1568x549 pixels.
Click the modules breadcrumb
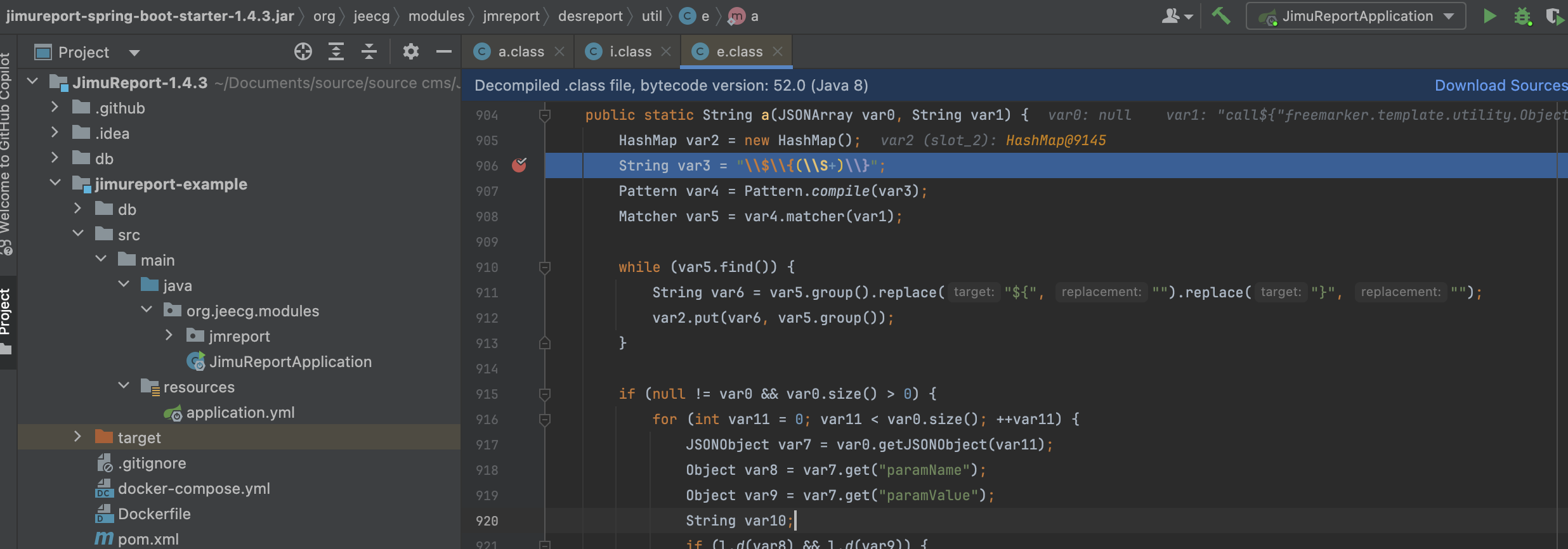(x=436, y=16)
